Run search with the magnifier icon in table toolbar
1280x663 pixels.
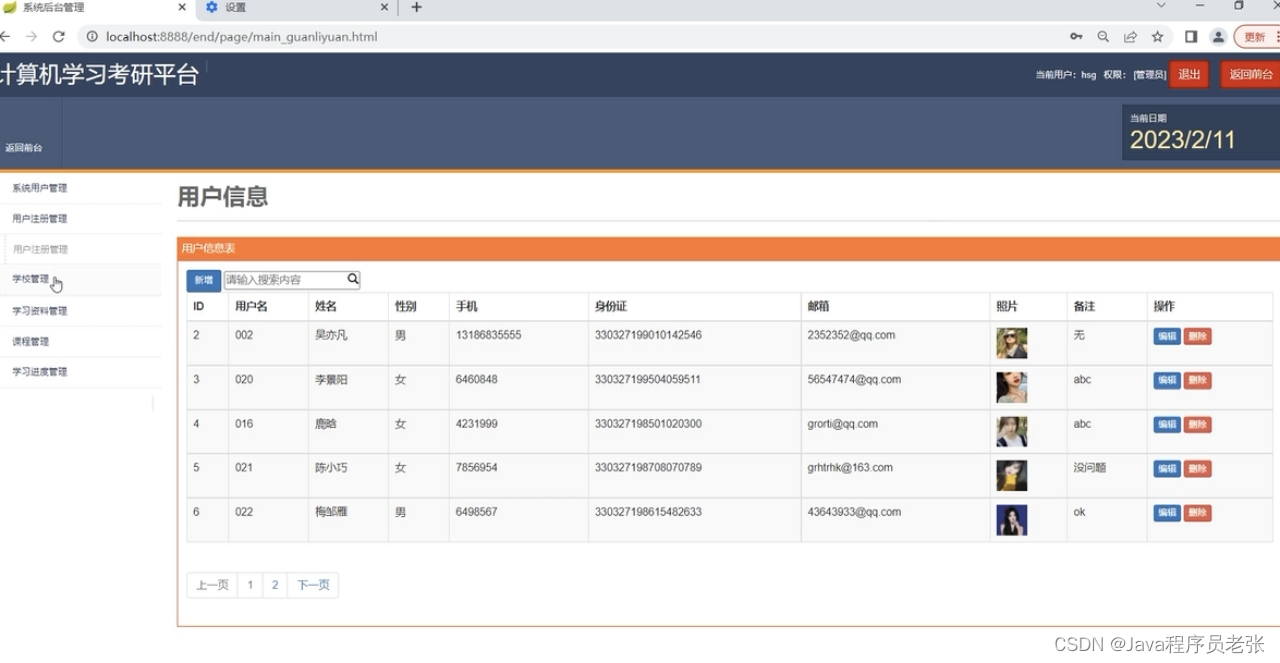point(353,279)
